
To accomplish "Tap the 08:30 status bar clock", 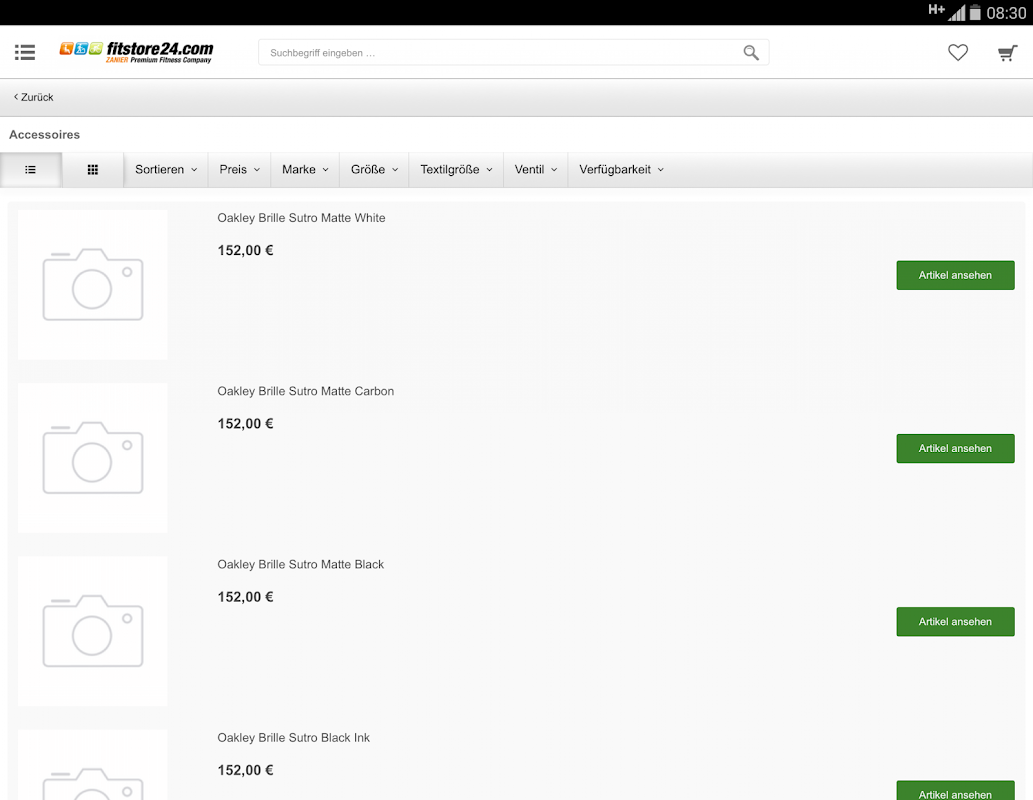I will point(1006,13).
